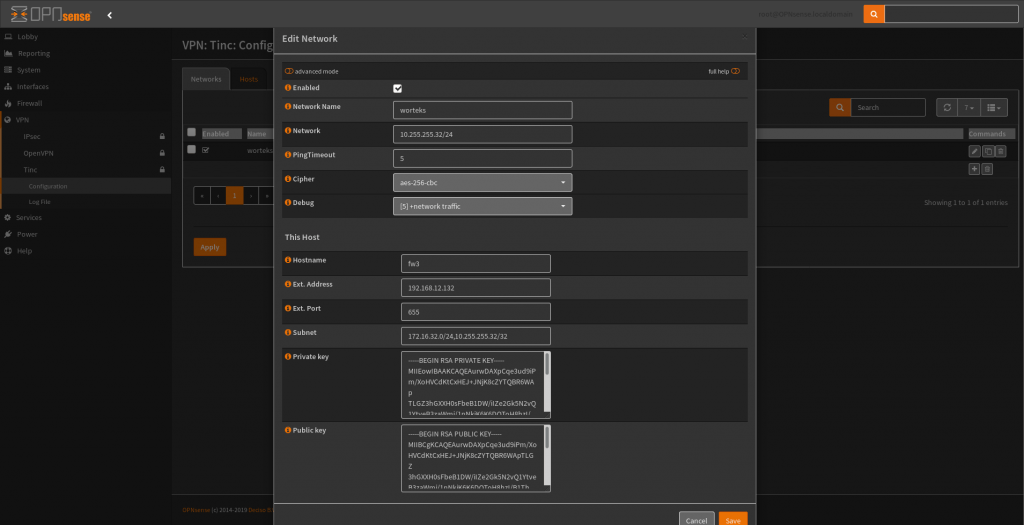
Task: Open the Cipher dropdown showing aes-256-cbc
Action: (482, 182)
